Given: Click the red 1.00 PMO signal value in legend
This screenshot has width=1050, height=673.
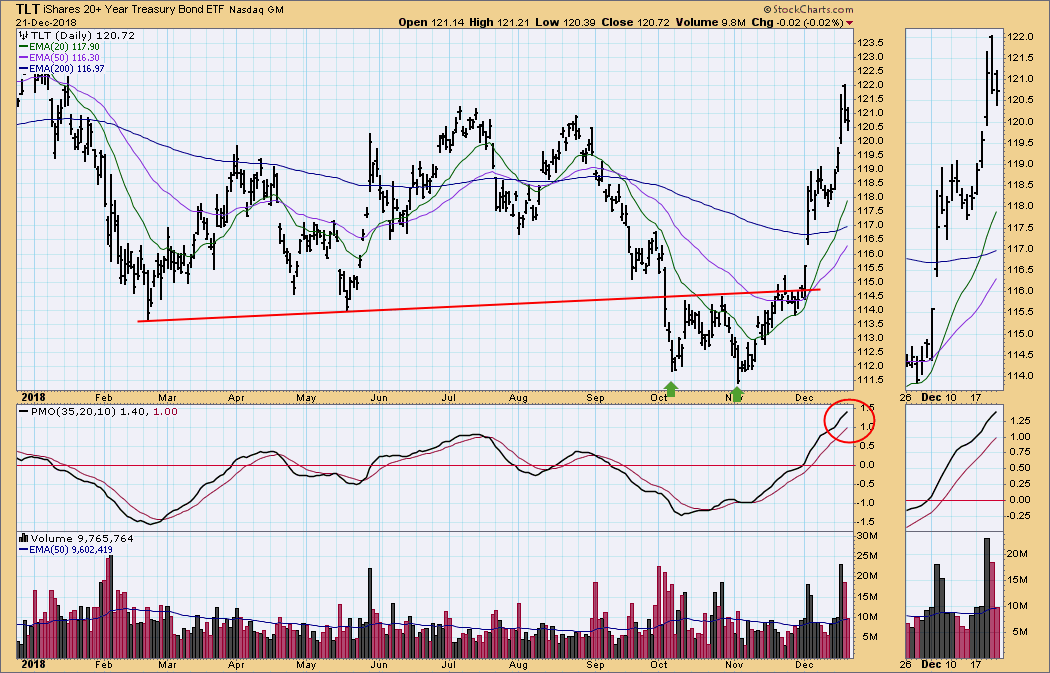Looking at the screenshot, I should point(165,412).
